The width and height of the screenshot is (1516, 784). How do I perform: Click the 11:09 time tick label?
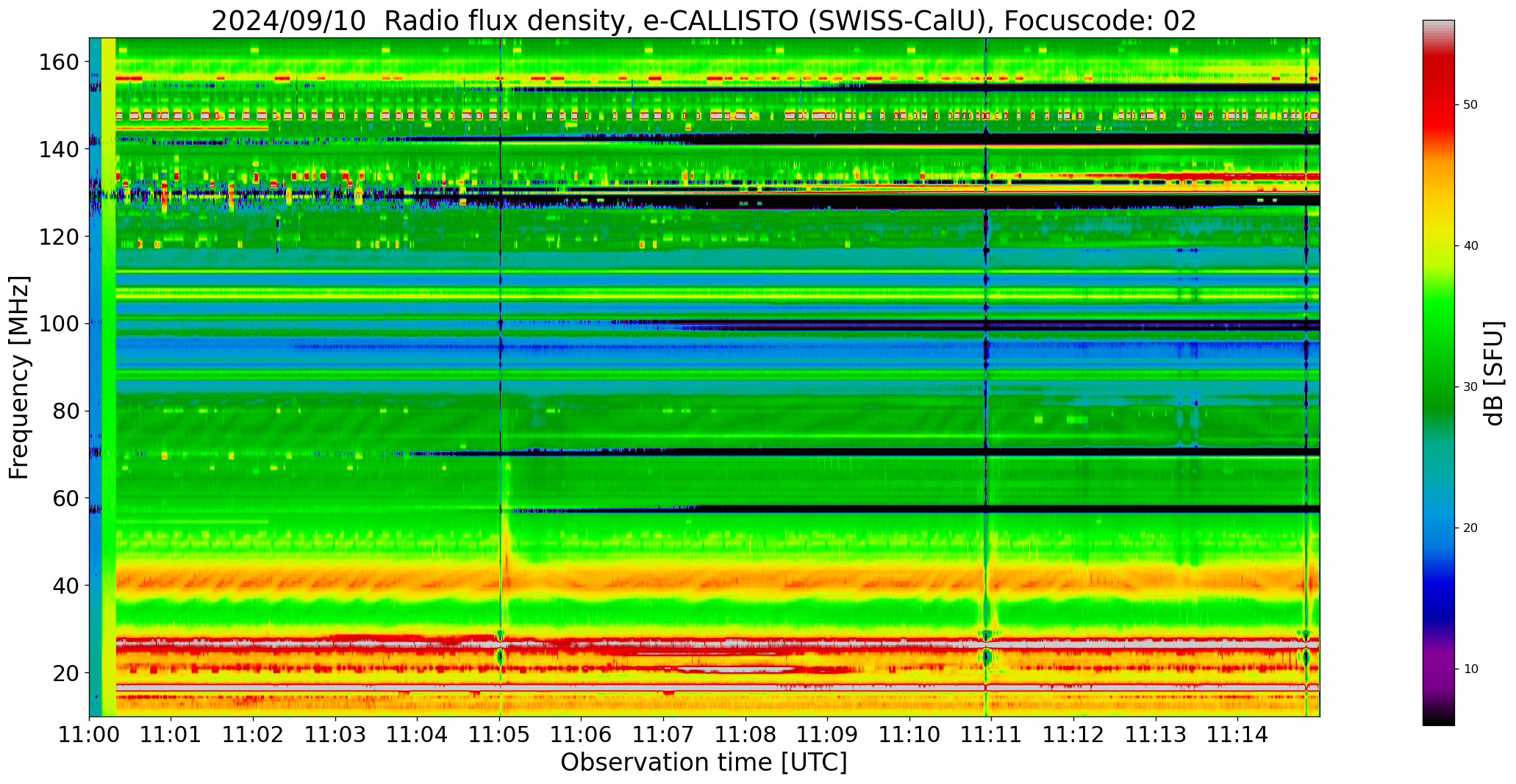(x=828, y=733)
